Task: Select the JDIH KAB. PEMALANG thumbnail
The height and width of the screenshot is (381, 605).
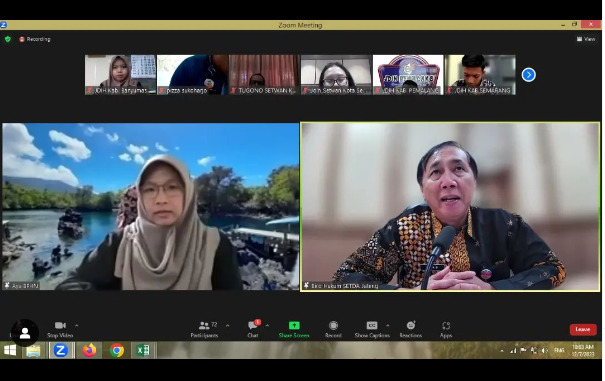Action: 408,75
